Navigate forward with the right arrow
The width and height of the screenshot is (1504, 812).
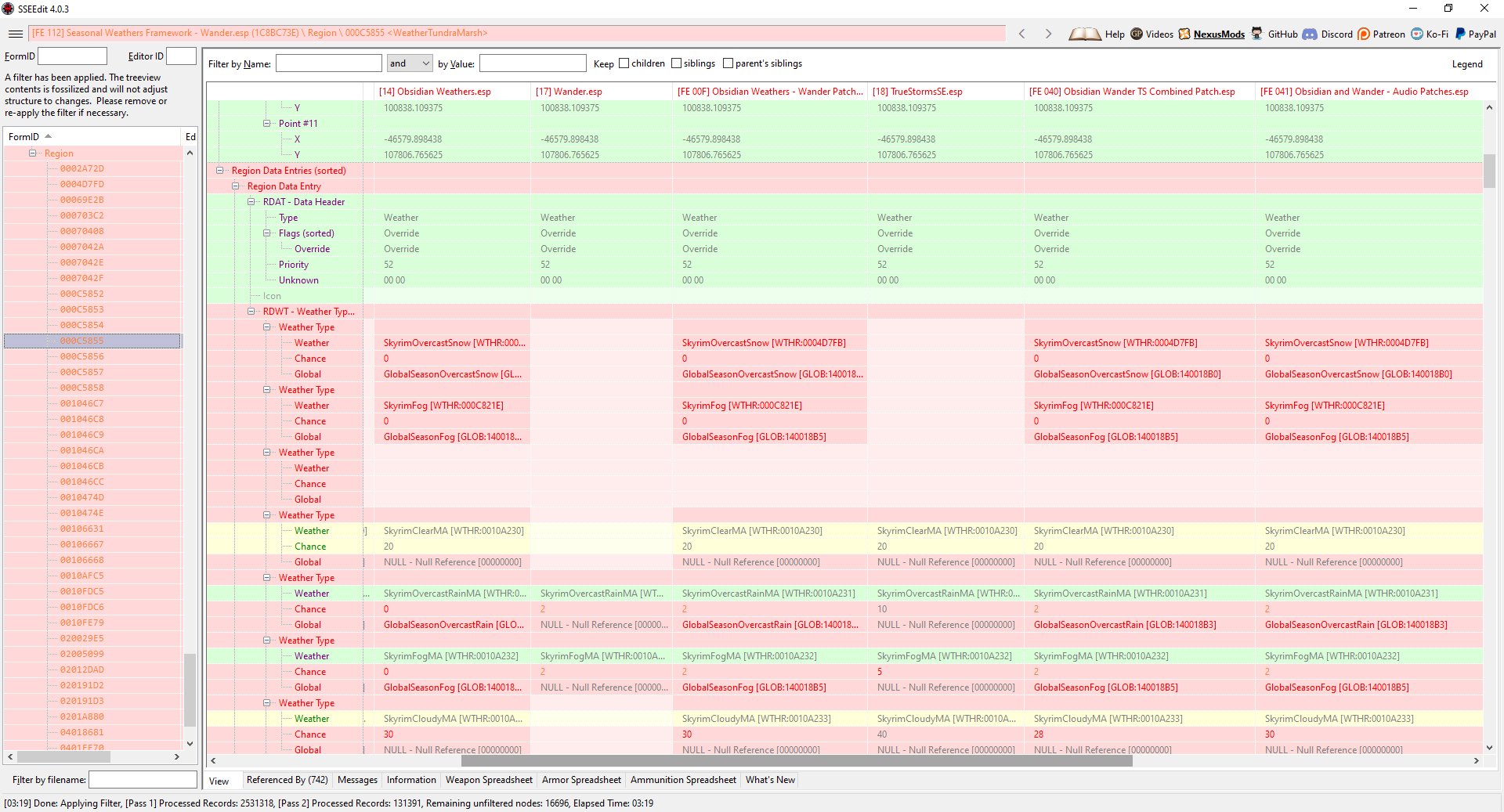1048,34
